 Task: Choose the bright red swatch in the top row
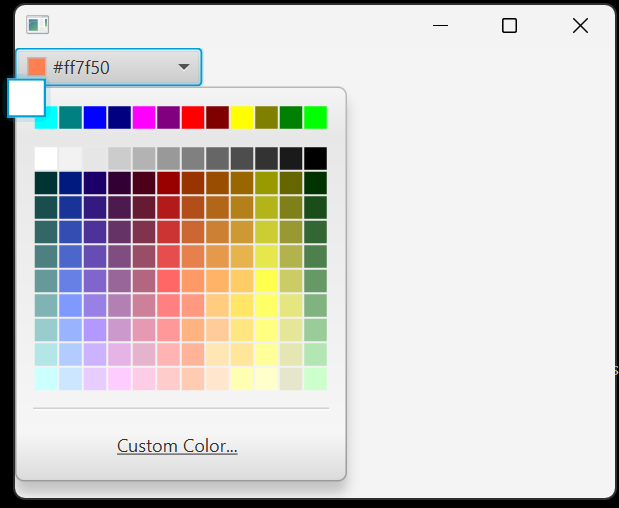[193, 117]
